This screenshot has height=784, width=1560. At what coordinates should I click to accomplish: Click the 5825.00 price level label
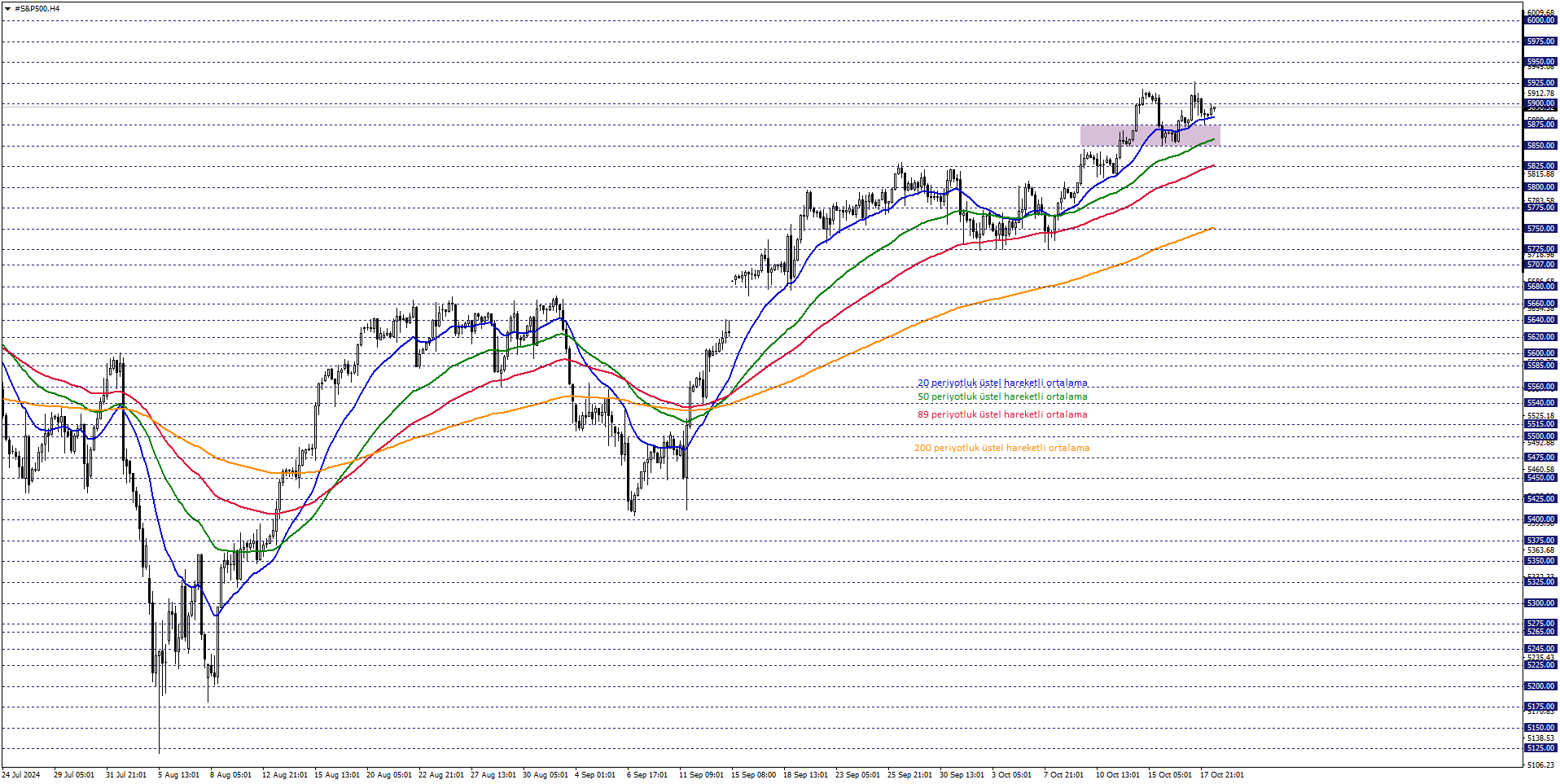(1540, 166)
